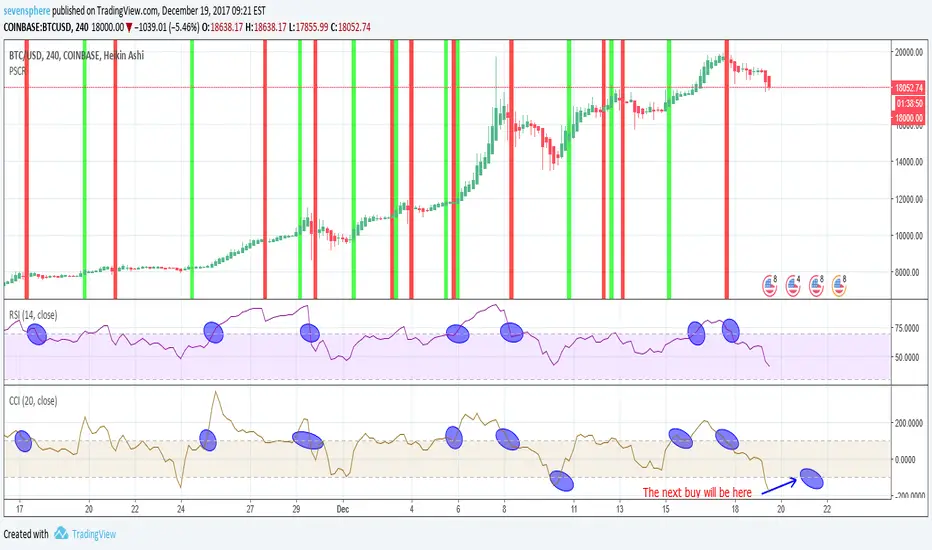Click the price change -1039.01 (-5.46%)
This screenshot has width=932, height=550.
166,27
